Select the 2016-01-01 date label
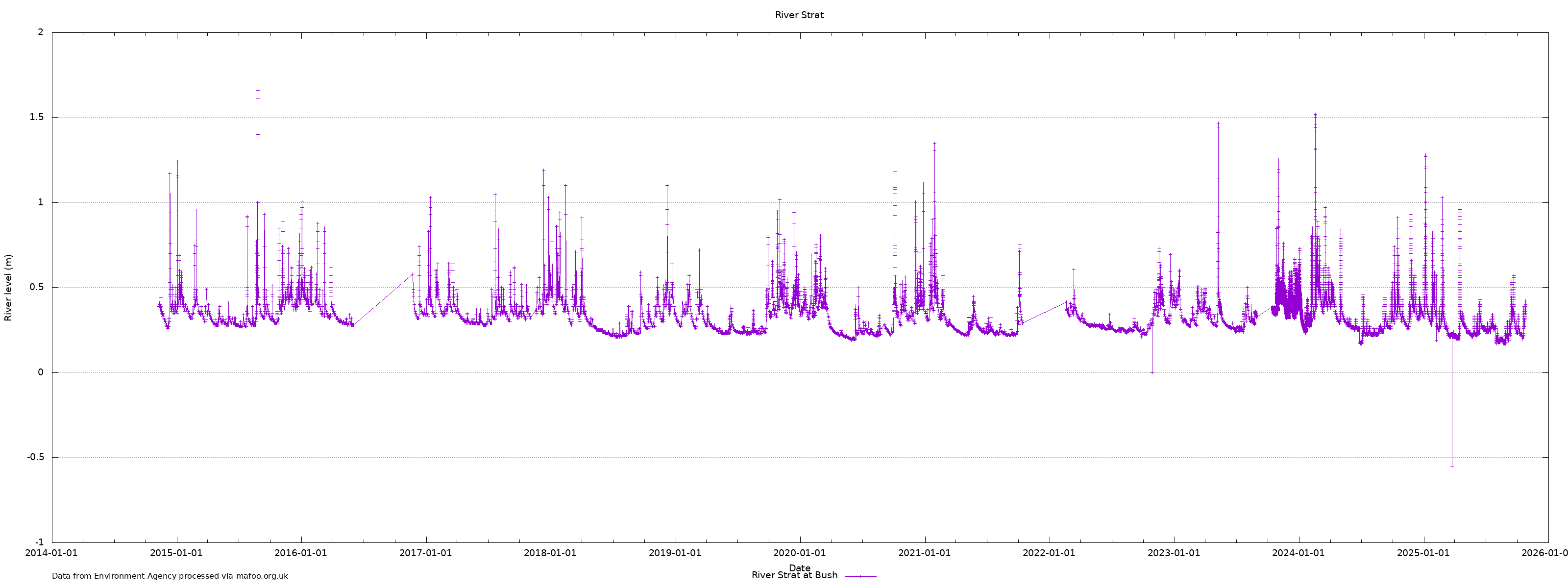The image size is (1568, 588). click(301, 553)
